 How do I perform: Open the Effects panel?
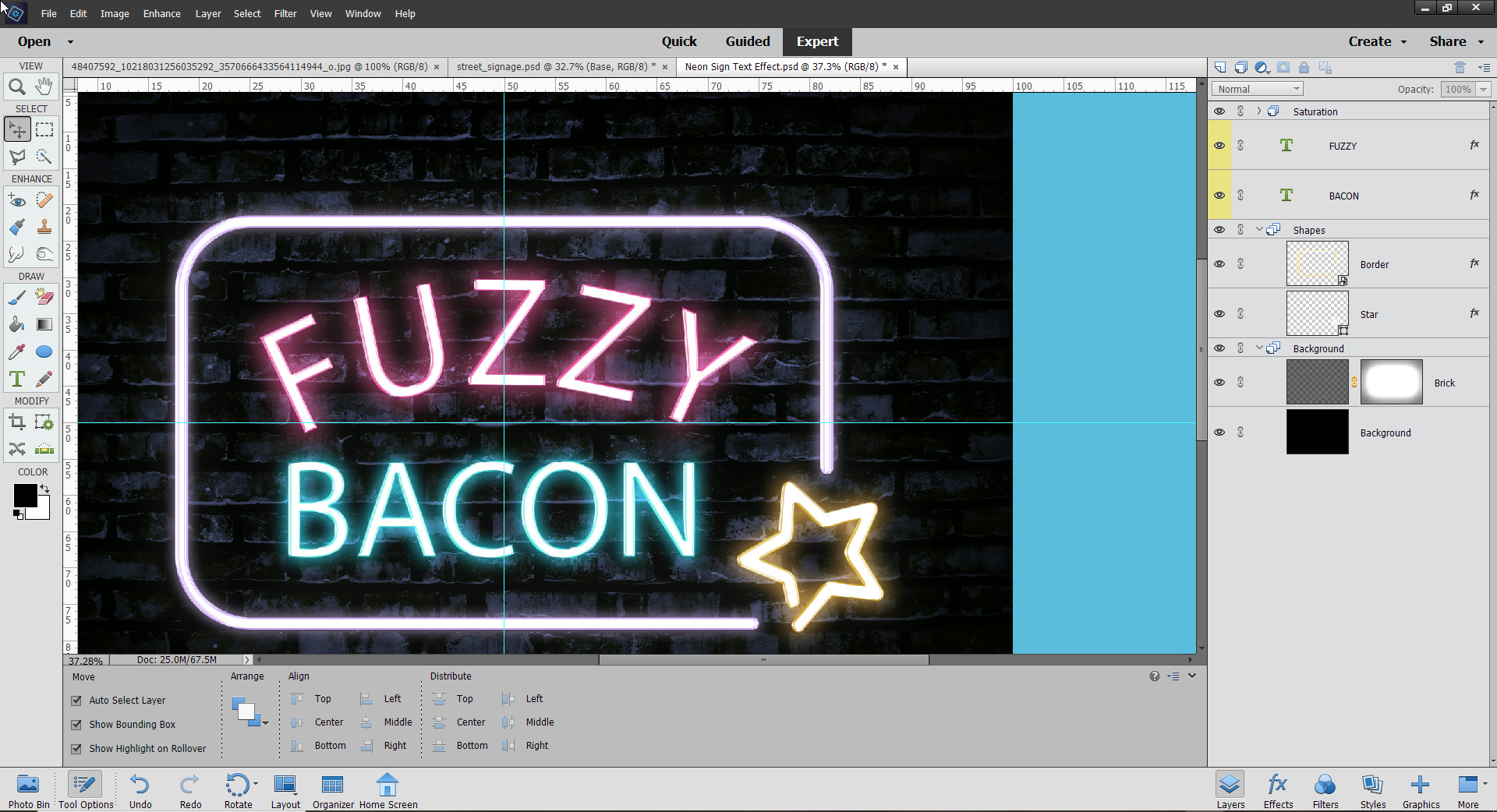1278,789
